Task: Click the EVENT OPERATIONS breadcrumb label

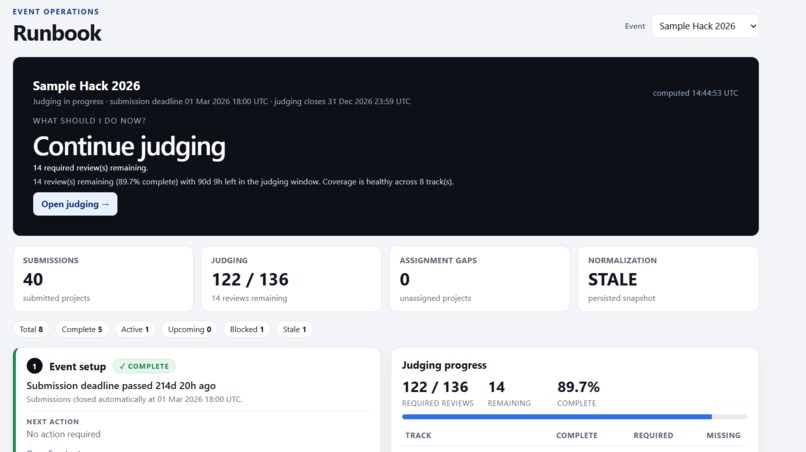Action: 56,11
